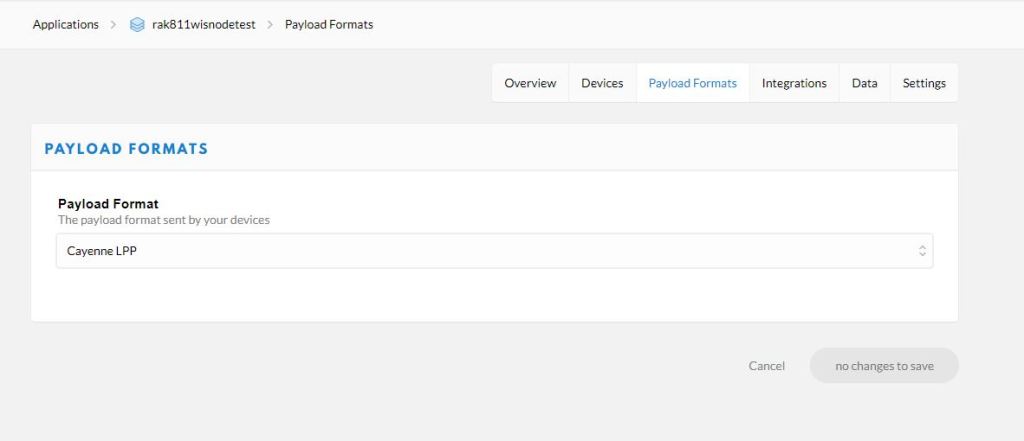The height and width of the screenshot is (441, 1024).
Task: Select the Cayenne LPP value text
Action: pos(102,252)
